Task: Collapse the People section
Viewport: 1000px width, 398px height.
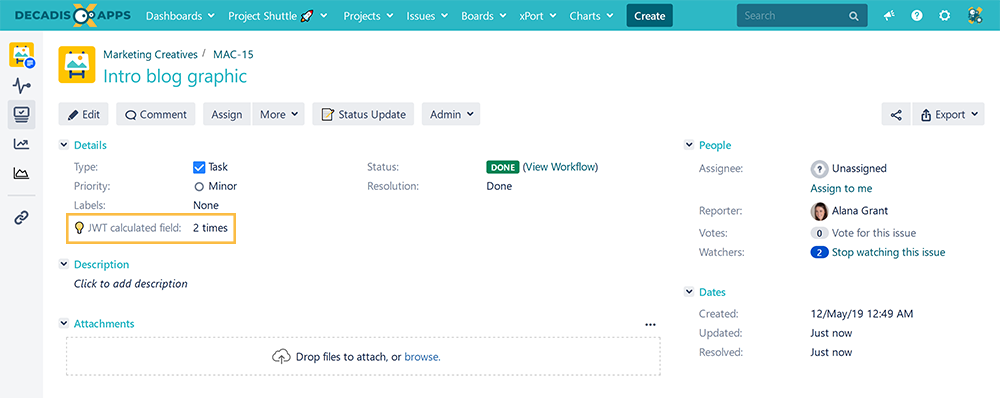Action: coord(689,145)
